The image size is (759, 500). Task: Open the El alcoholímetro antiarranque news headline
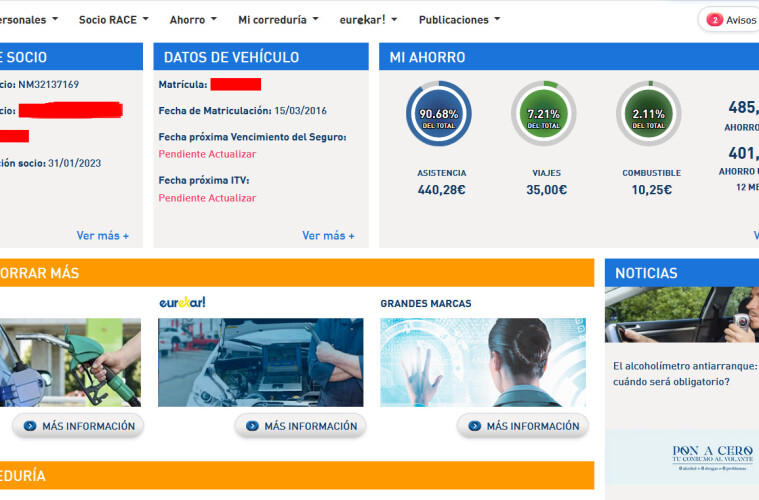coord(685,374)
